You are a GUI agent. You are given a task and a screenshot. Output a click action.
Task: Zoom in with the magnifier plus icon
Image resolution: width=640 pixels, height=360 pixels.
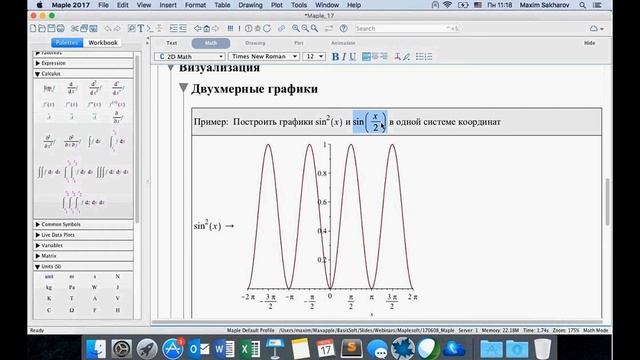click(x=296, y=28)
